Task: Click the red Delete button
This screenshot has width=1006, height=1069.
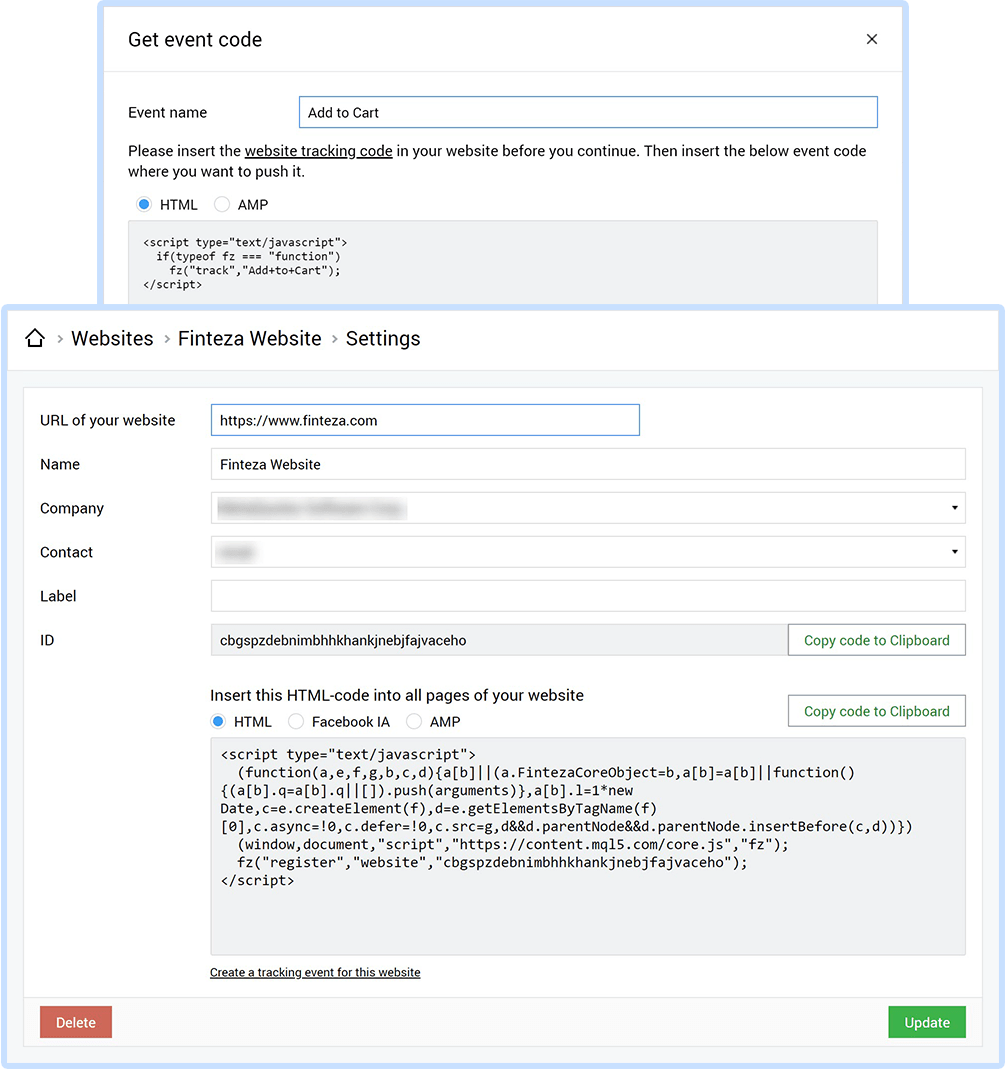Action: pos(76,1022)
